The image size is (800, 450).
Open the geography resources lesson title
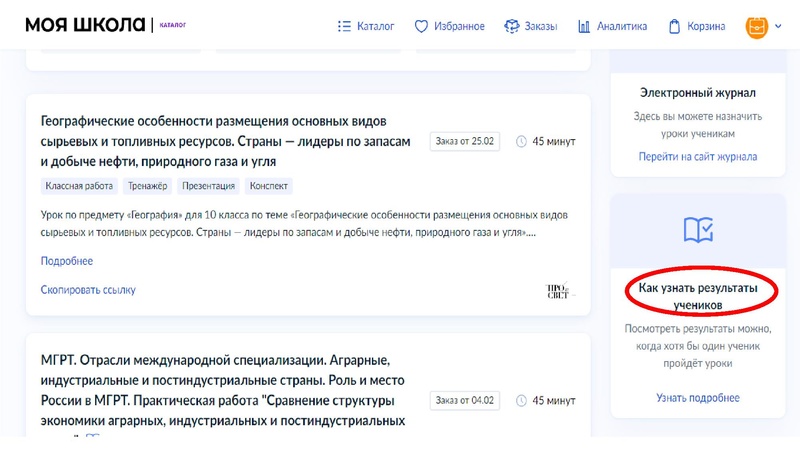pos(226,141)
